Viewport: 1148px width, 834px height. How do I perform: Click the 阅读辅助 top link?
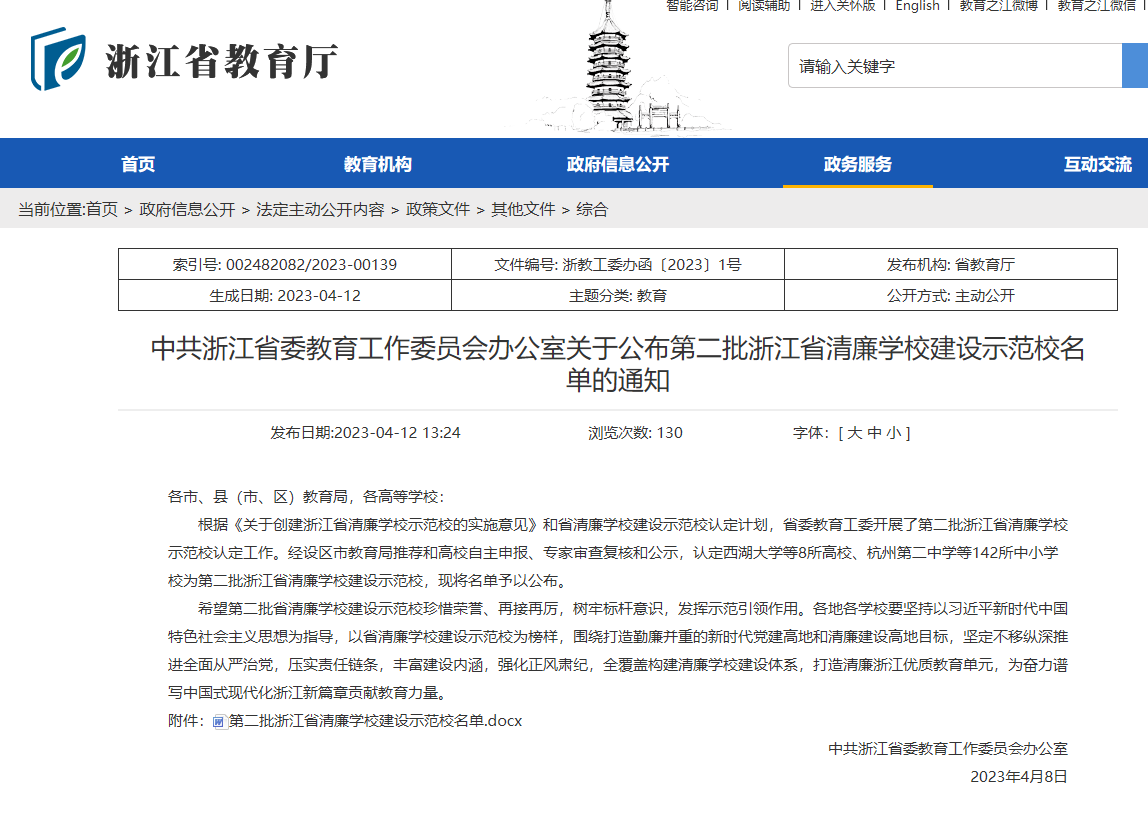point(764,6)
